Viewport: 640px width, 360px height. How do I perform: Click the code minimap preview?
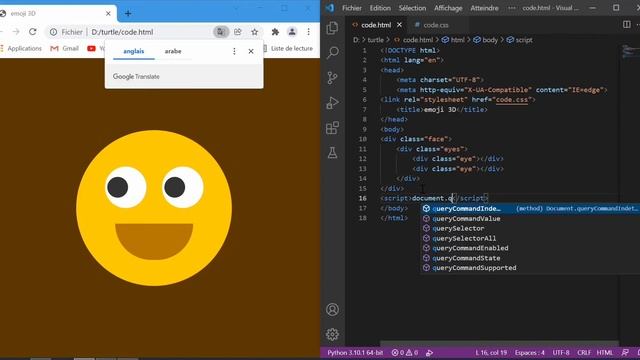pyautogui.click(x=631, y=51)
